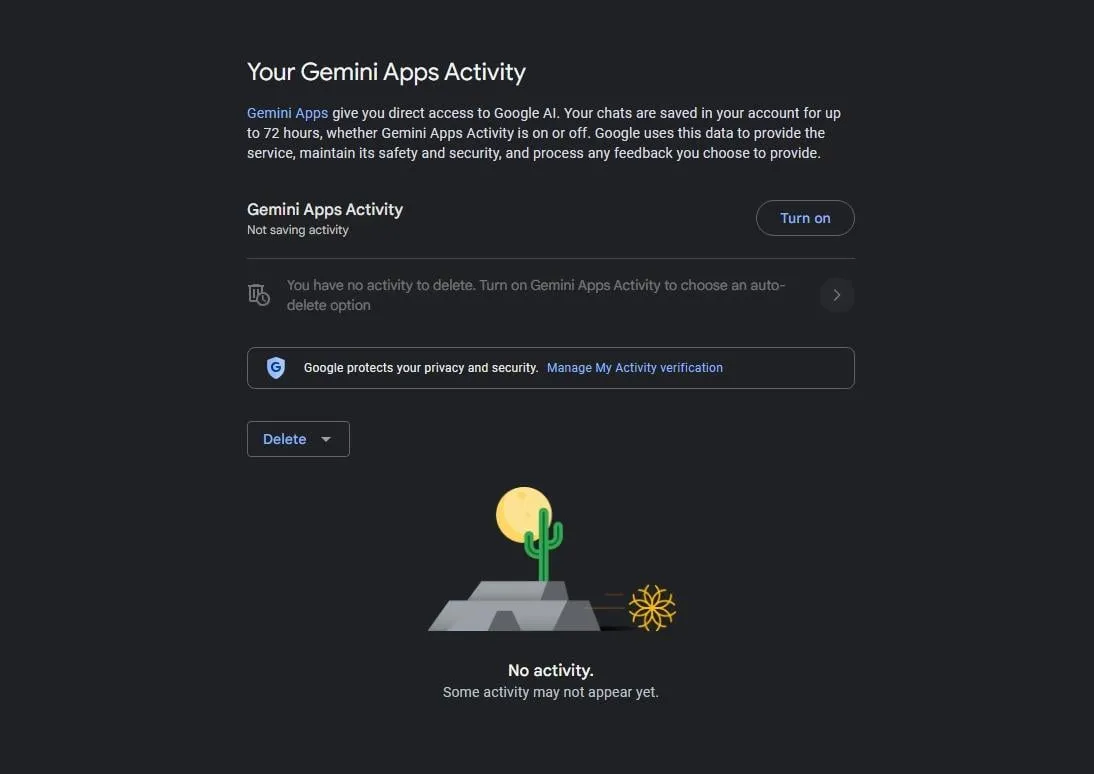Click the Gemini Apps Activity label
Screen dimensions: 1094x774
pyautogui.click(x=325, y=209)
